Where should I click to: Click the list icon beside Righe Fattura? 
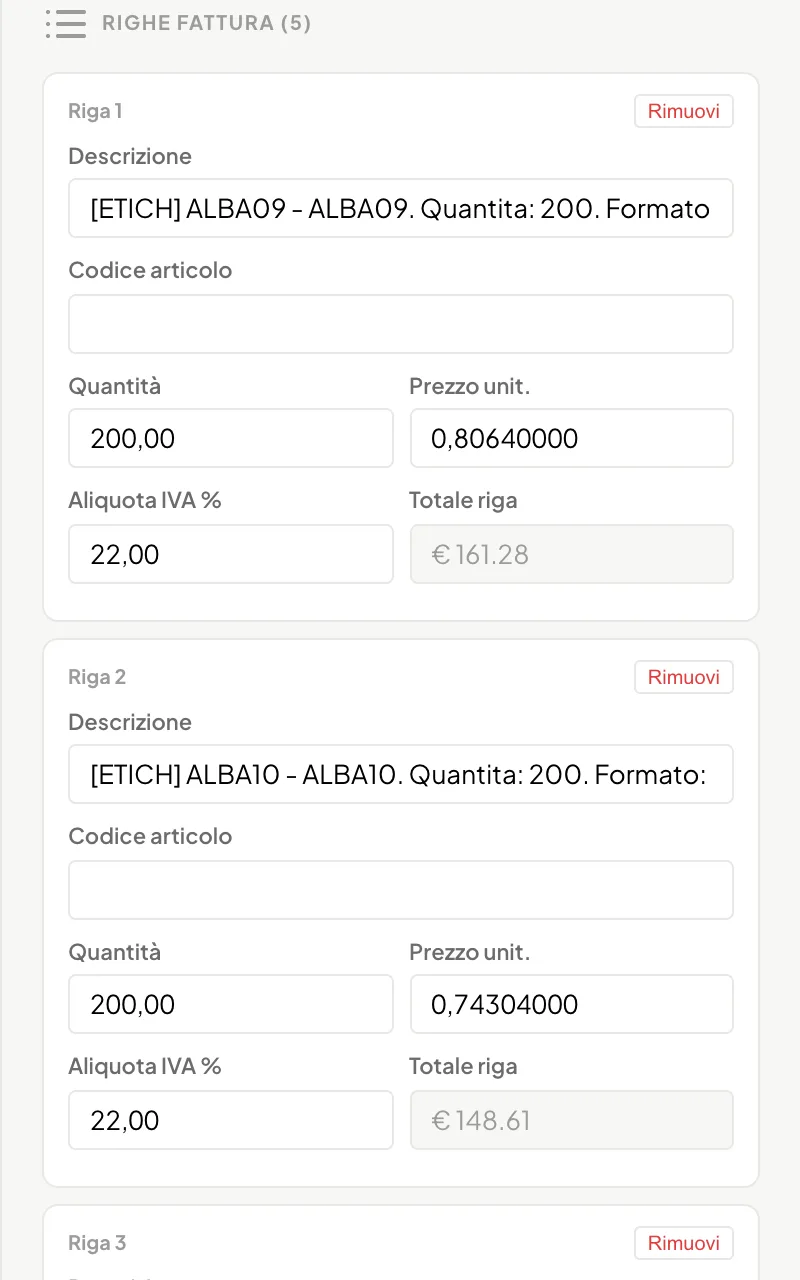(x=65, y=23)
